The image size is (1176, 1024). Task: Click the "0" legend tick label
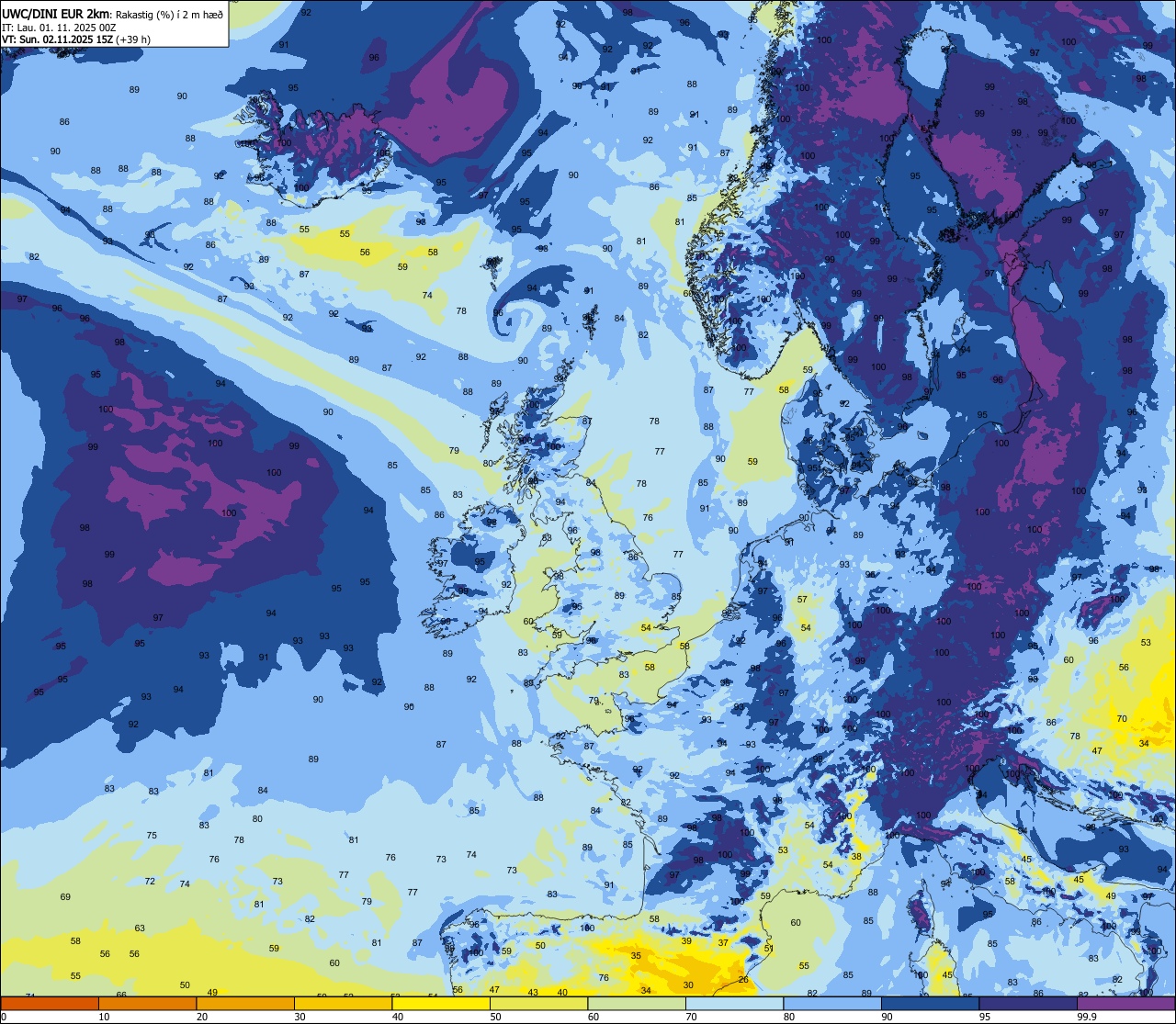point(4,1017)
